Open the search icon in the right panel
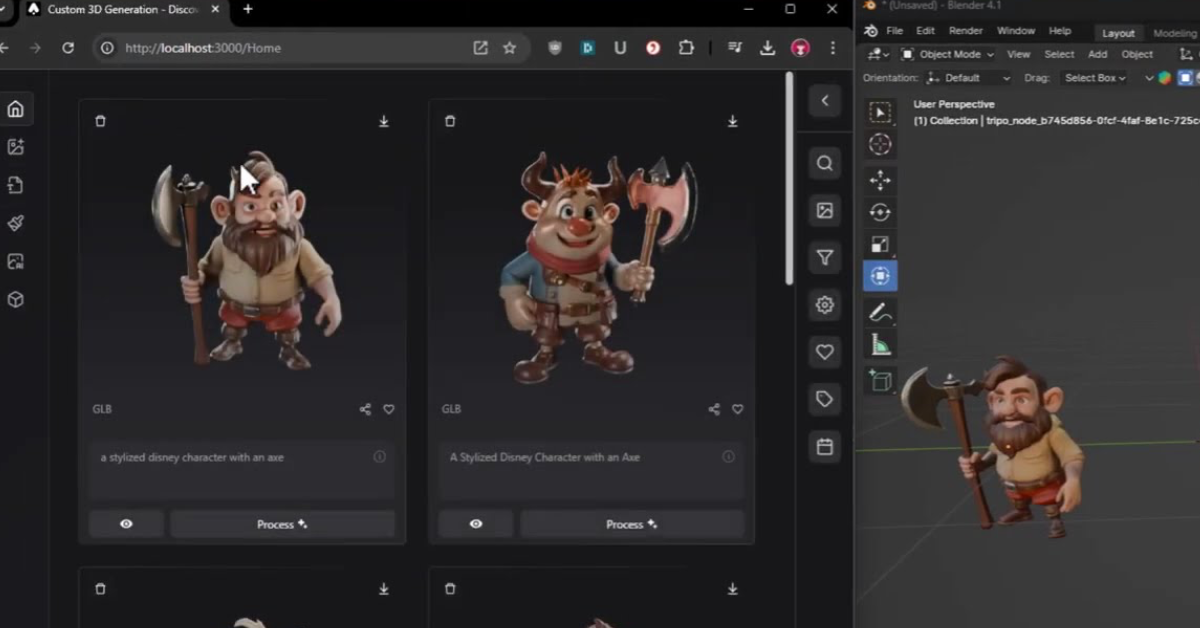1200x628 pixels. [x=824, y=162]
